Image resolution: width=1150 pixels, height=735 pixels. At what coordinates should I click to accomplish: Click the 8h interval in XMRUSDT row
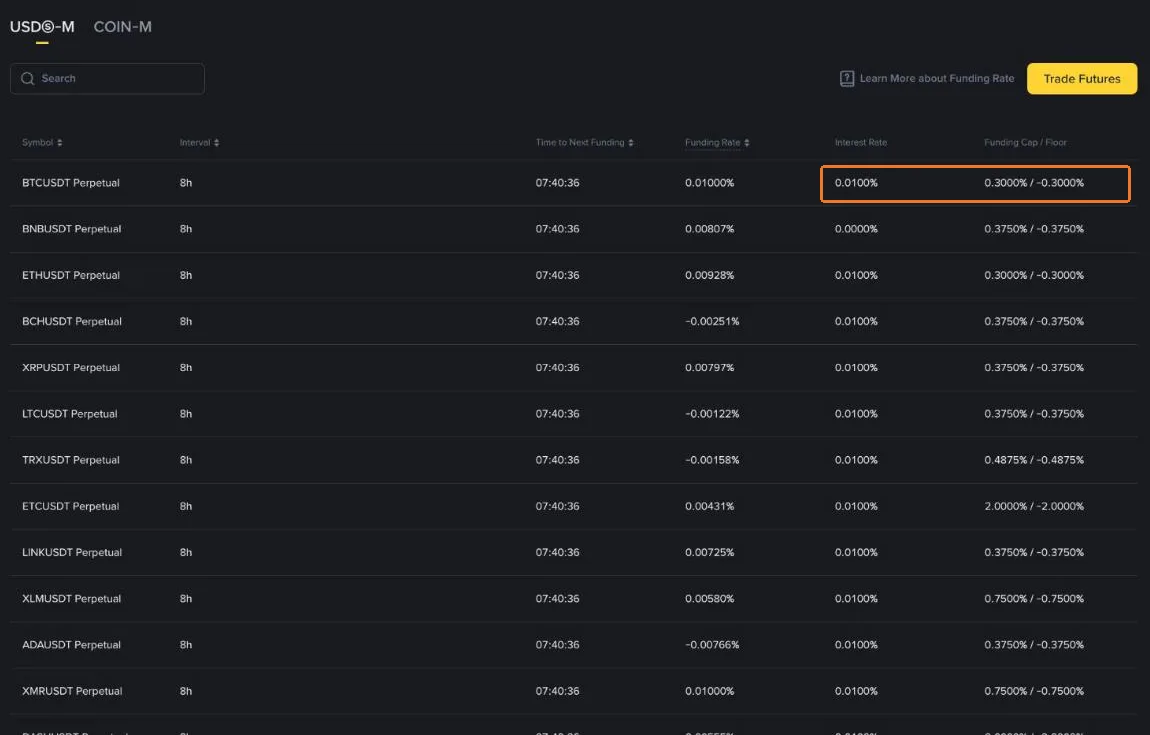click(x=186, y=691)
